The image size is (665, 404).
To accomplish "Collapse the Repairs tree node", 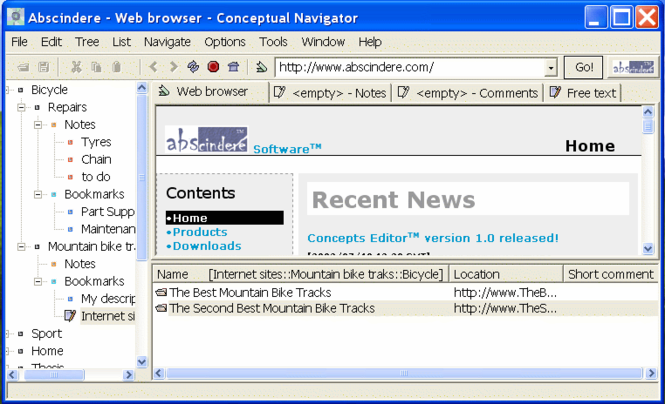I will 21,107.
